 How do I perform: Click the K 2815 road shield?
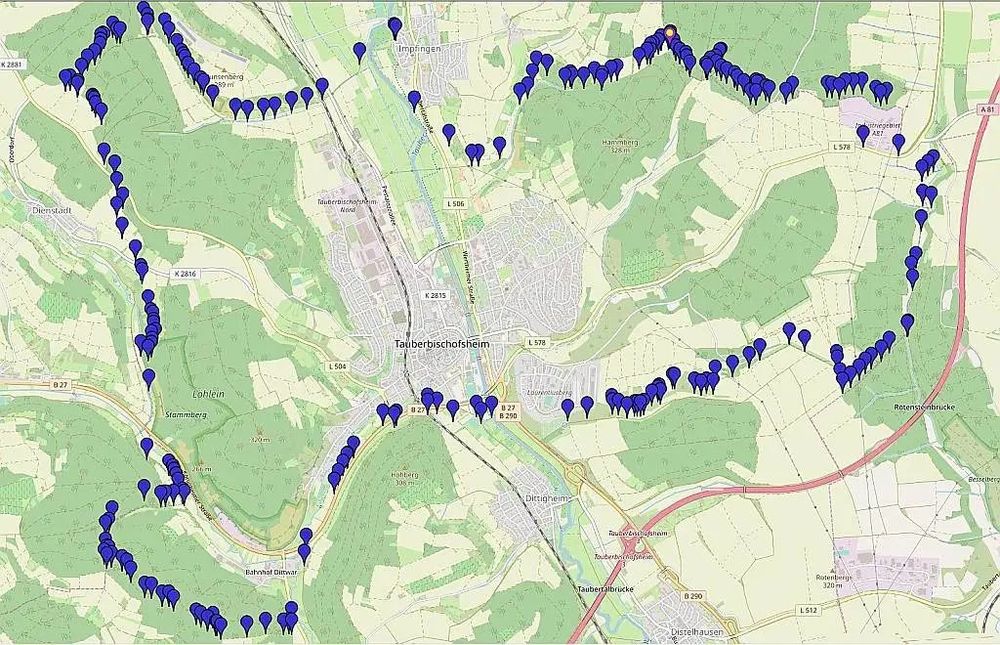coord(437,295)
